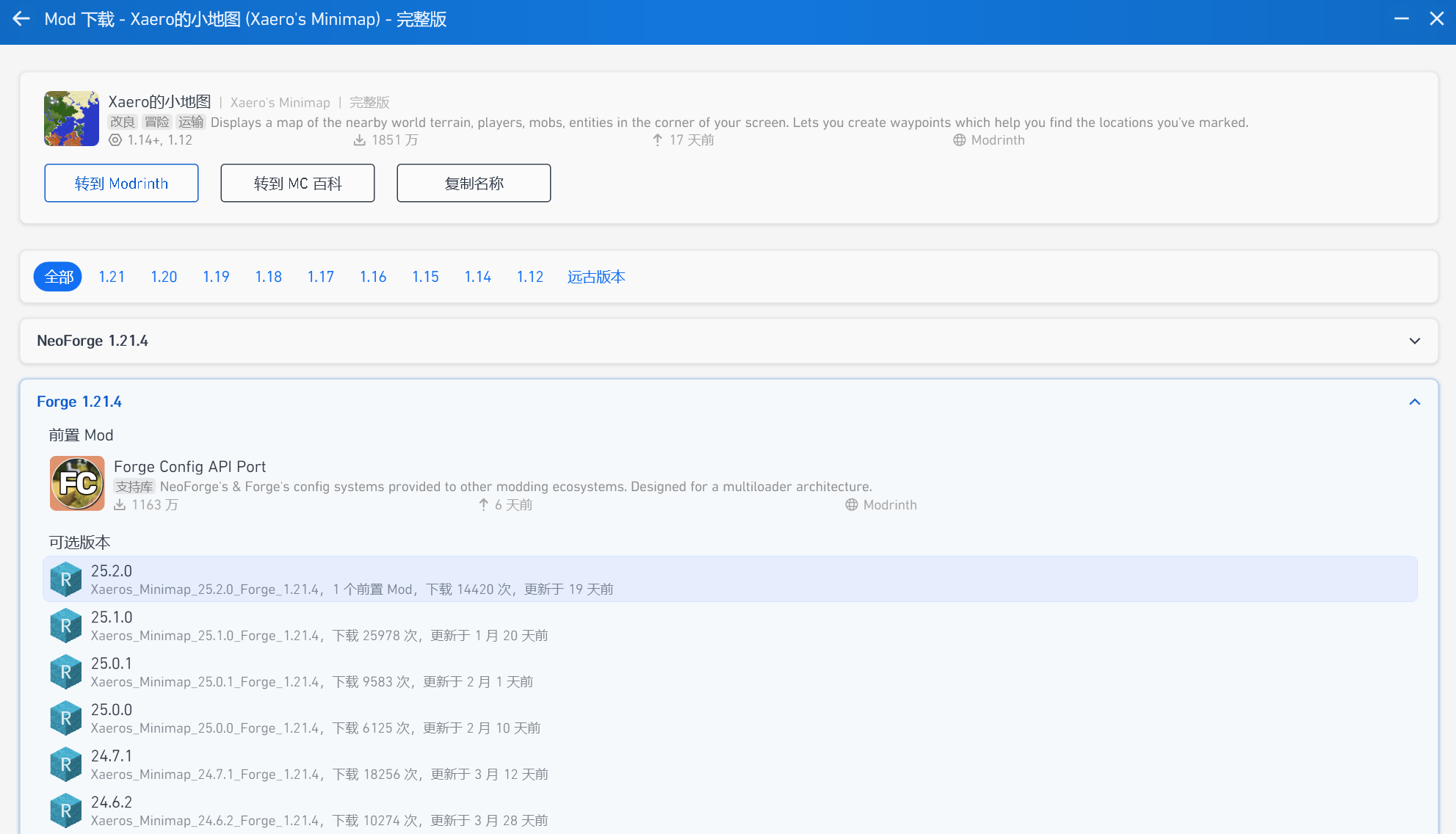Screen dimensions: 1456x834
Task: Select version 24.7.1 download entry
Action: point(729,764)
